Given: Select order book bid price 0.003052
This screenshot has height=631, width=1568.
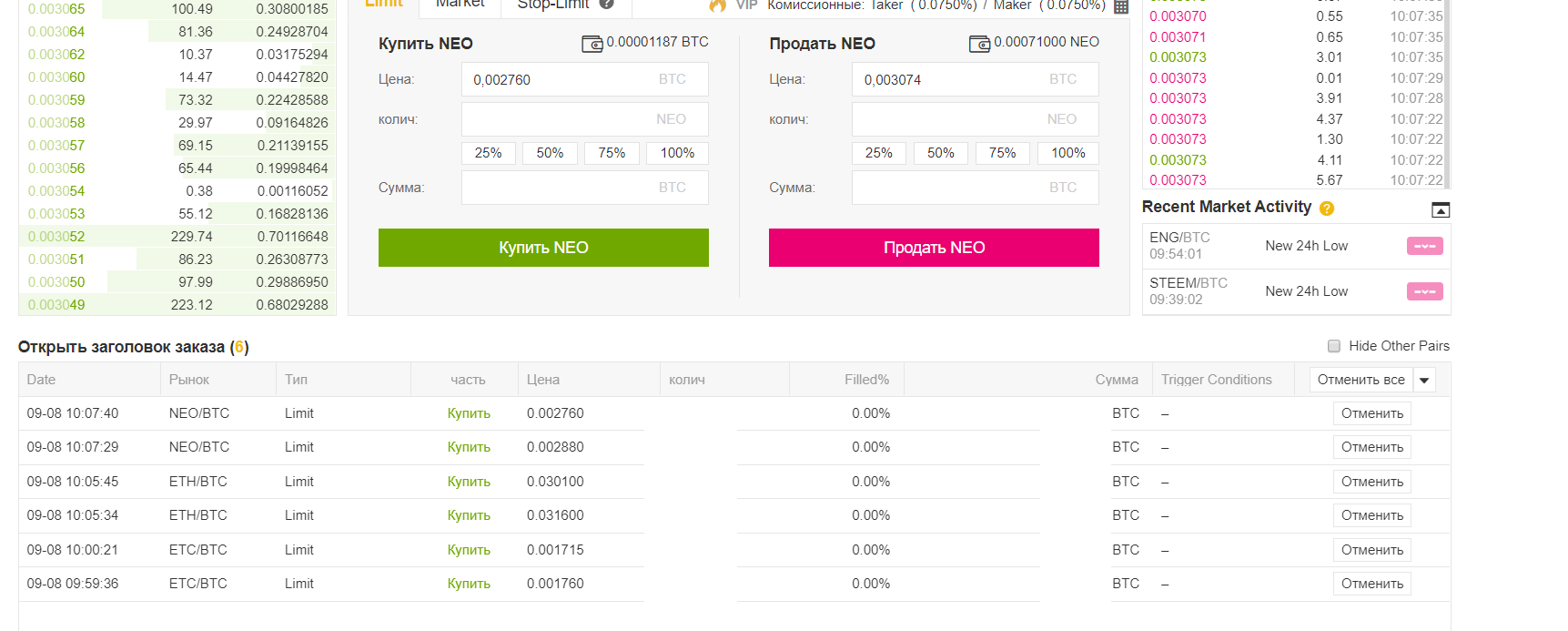Looking at the screenshot, I should [56, 237].
